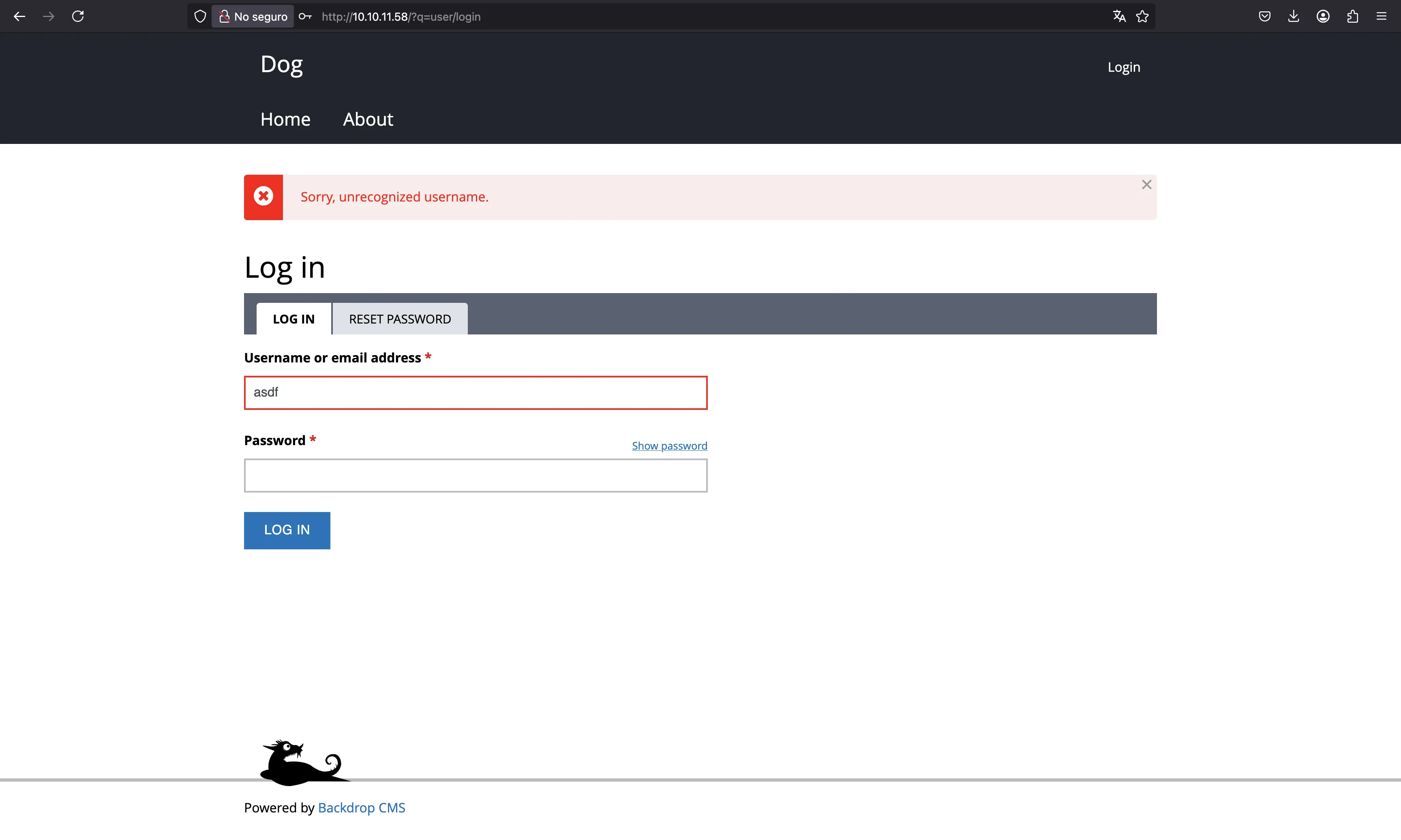Open the Backdrop CMS footer link
Viewport: 1401px width, 840px height.
pyautogui.click(x=362, y=808)
